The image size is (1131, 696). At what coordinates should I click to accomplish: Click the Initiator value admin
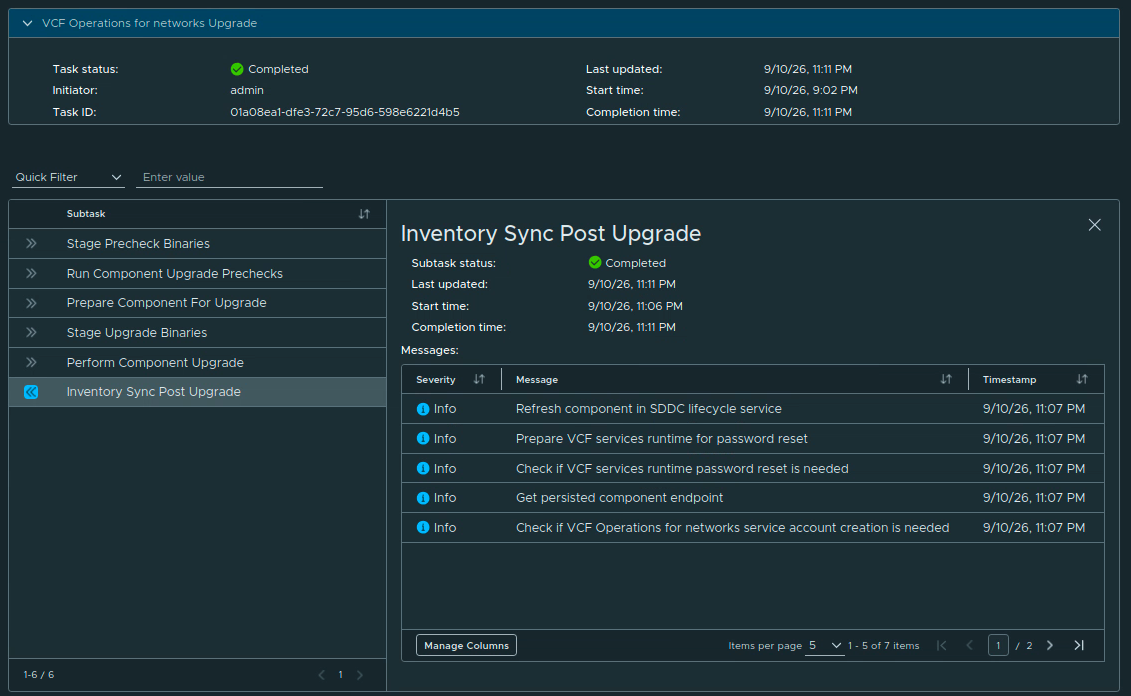point(247,90)
